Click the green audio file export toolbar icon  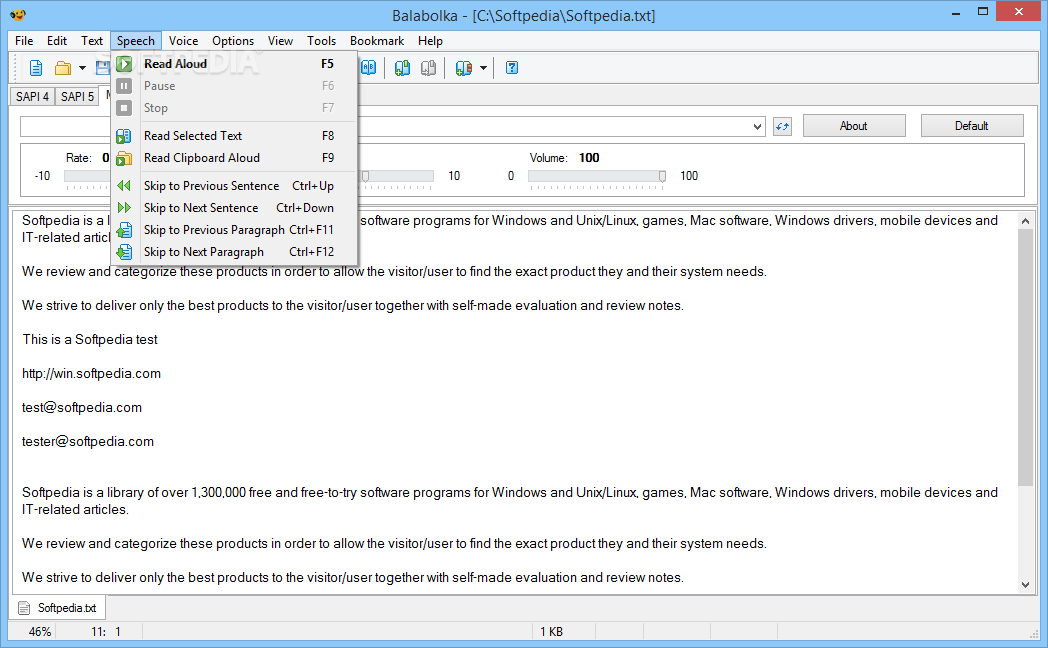click(x=402, y=67)
